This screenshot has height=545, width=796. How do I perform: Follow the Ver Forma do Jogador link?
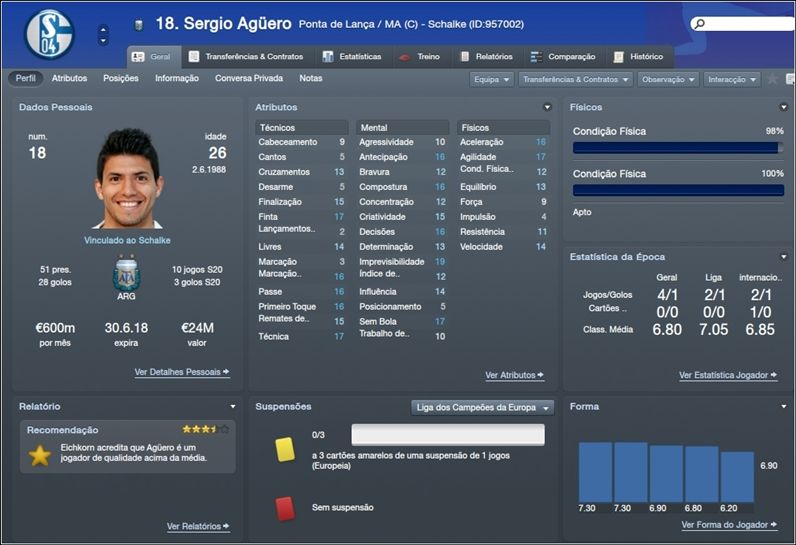pyautogui.click(x=729, y=525)
